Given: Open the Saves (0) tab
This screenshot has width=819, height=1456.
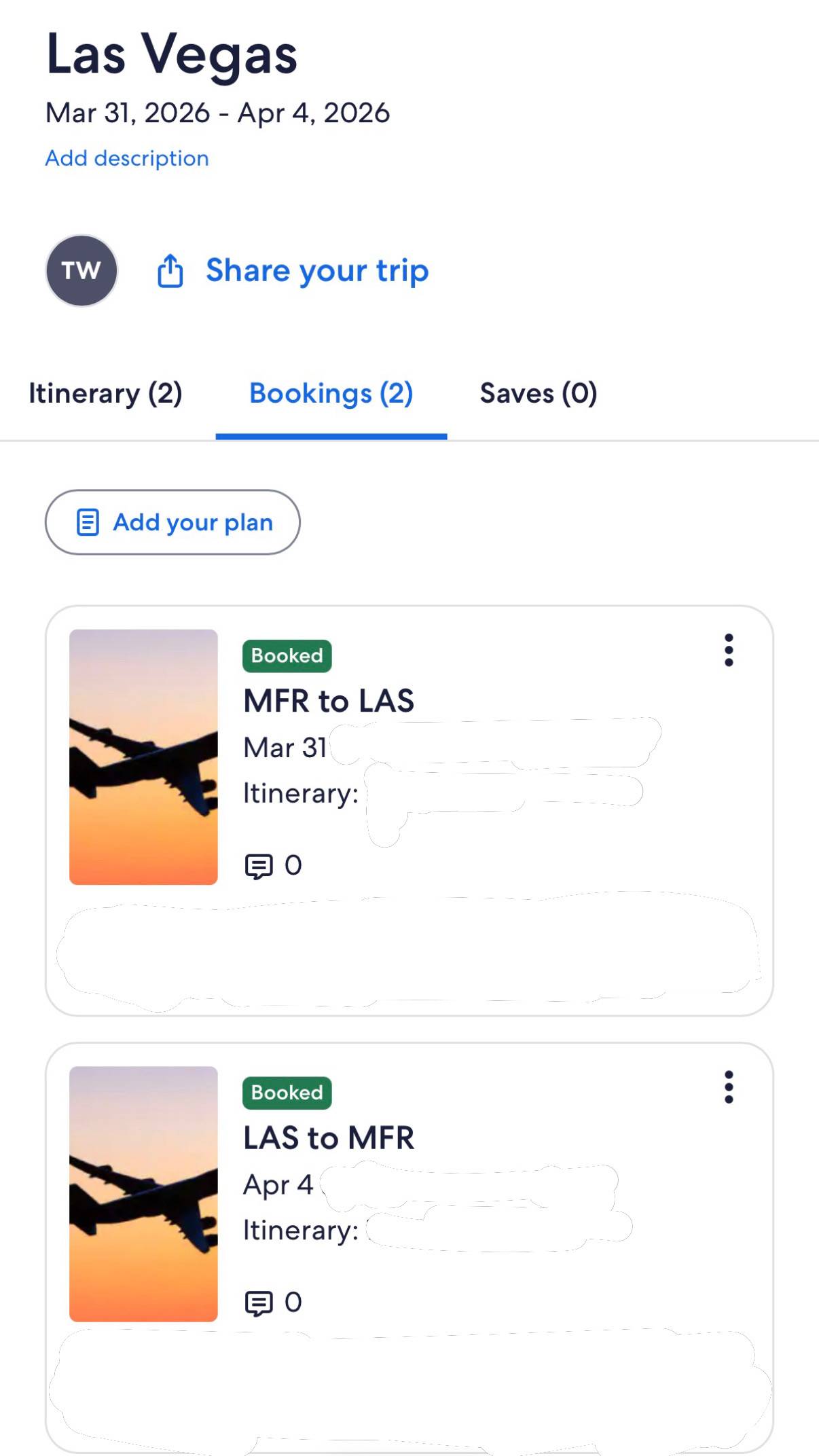Looking at the screenshot, I should pos(539,393).
